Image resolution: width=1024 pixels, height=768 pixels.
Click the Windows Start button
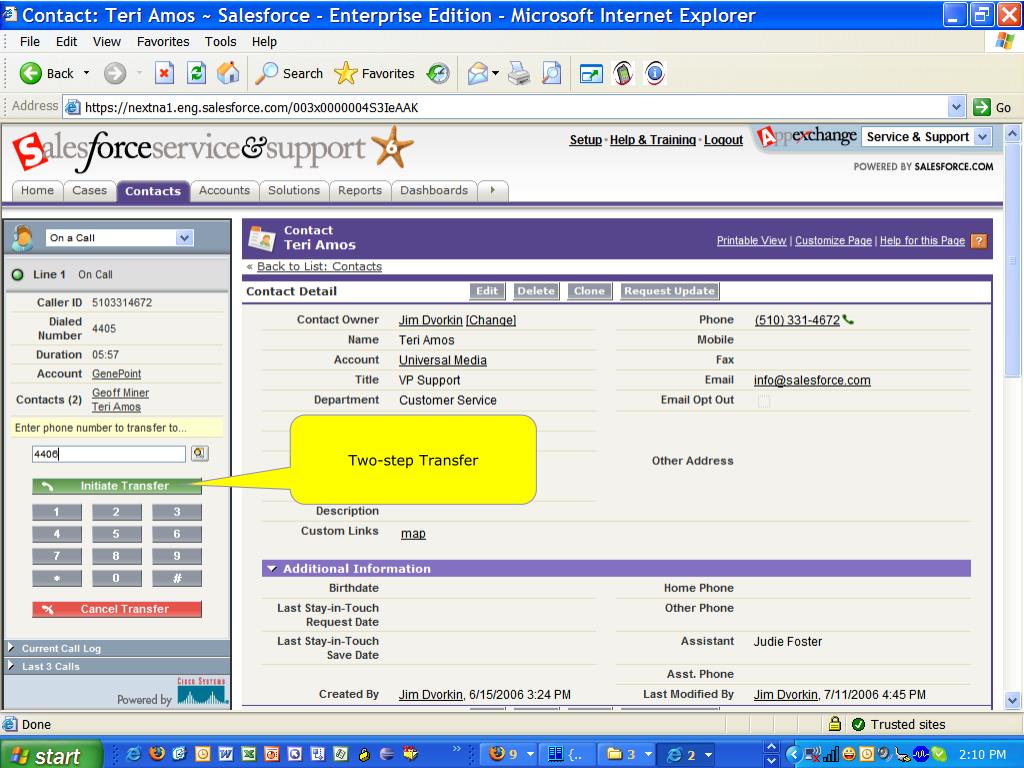coord(50,755)
